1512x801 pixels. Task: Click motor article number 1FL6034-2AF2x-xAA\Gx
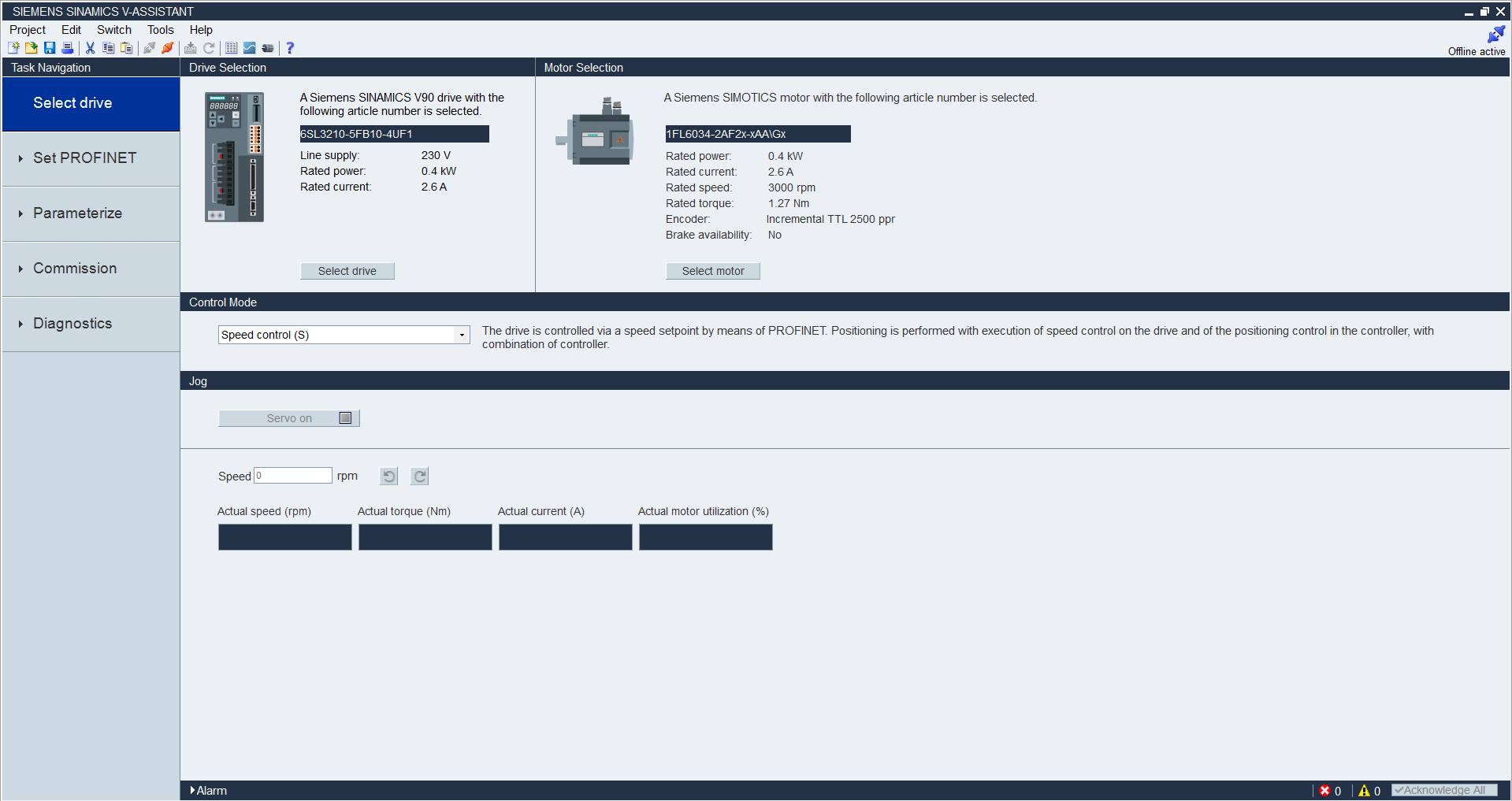click(758, 134)
